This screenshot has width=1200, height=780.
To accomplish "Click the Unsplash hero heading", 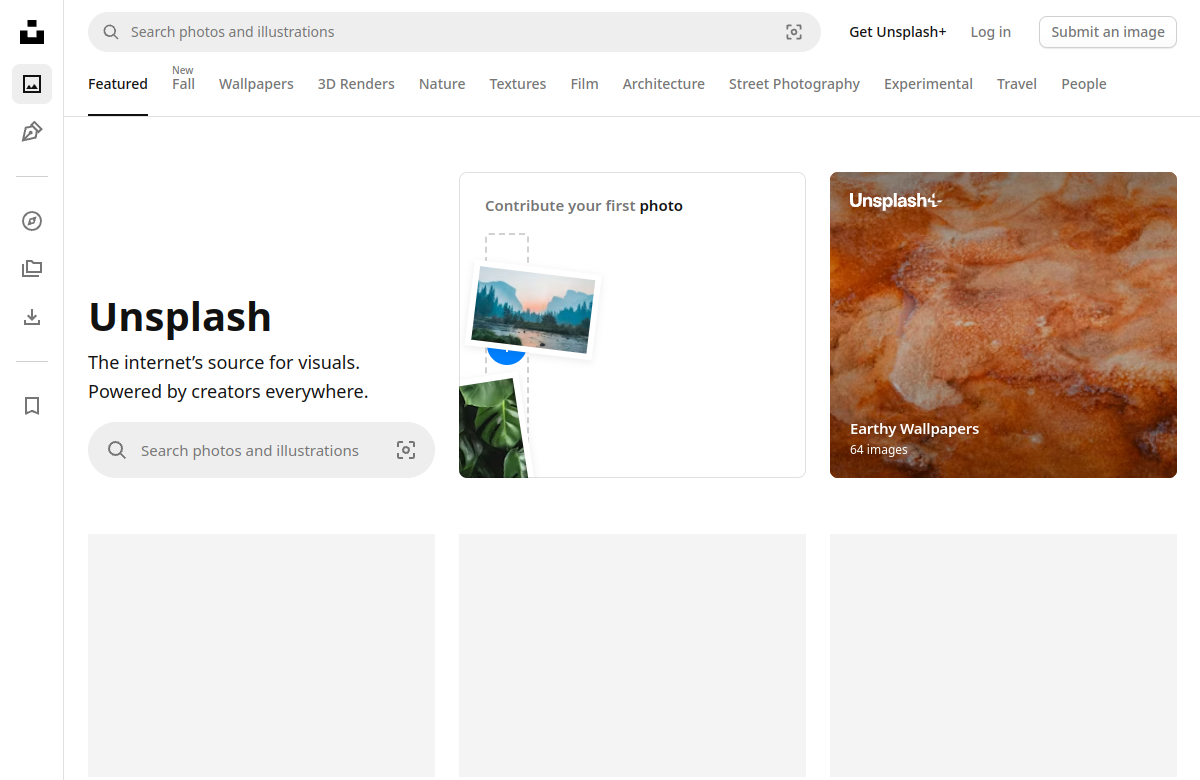I will click(180, 317).
